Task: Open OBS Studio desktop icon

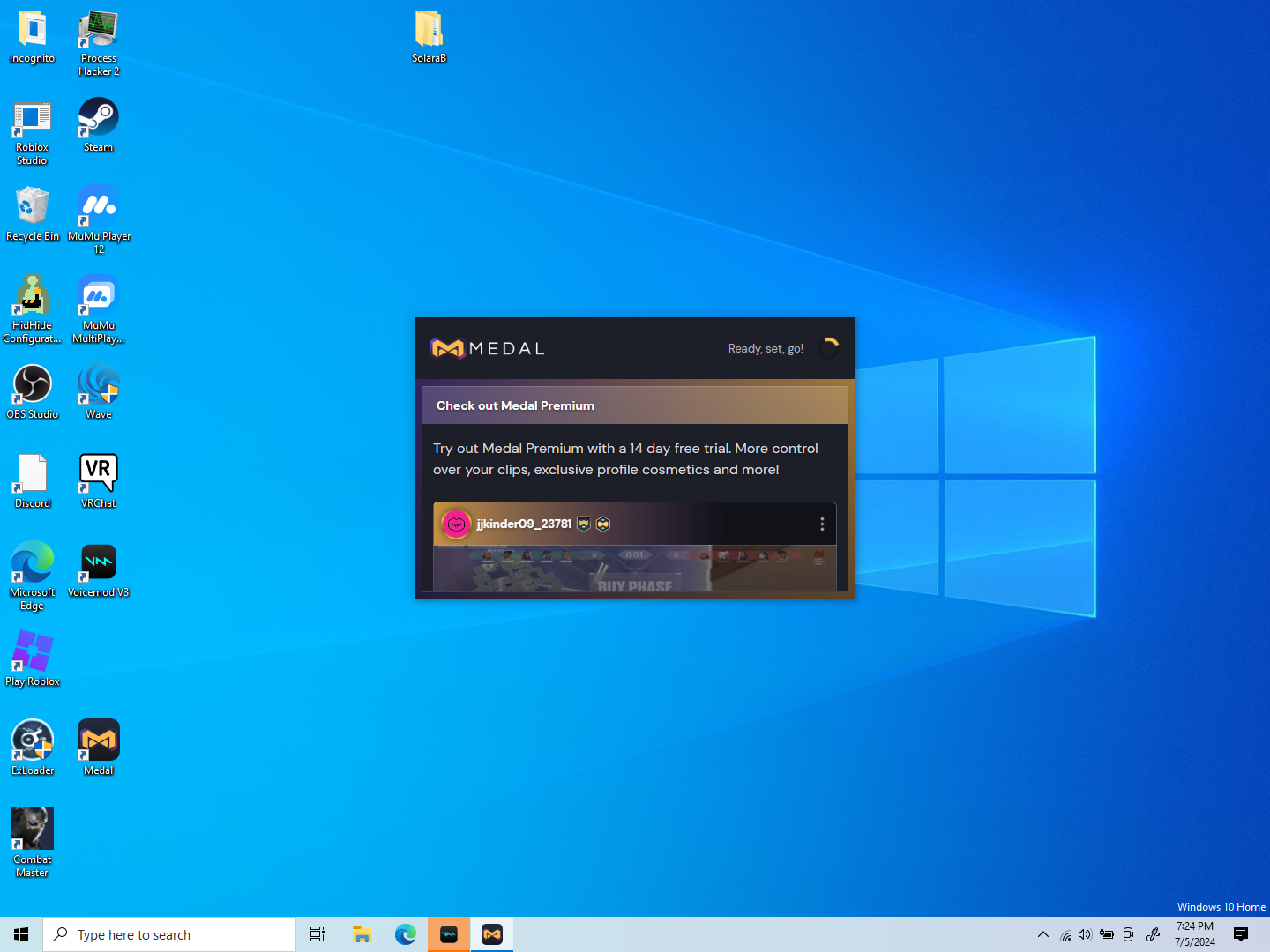Action: click(x=33, y=392)
